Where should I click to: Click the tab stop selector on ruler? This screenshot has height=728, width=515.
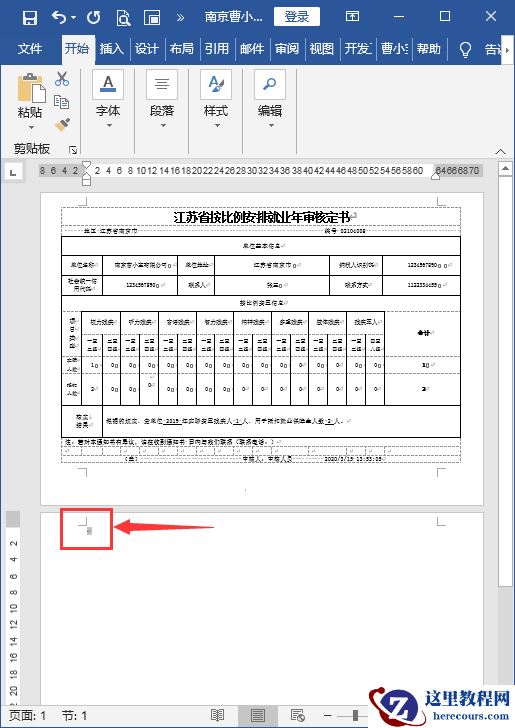click(13, 172)
